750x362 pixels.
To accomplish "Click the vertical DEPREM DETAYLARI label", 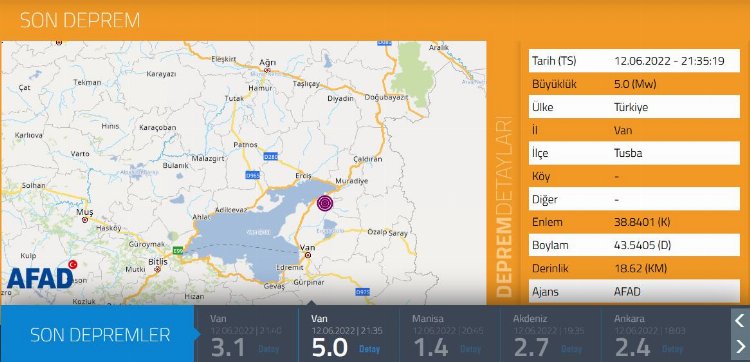I will pos(504,206).
